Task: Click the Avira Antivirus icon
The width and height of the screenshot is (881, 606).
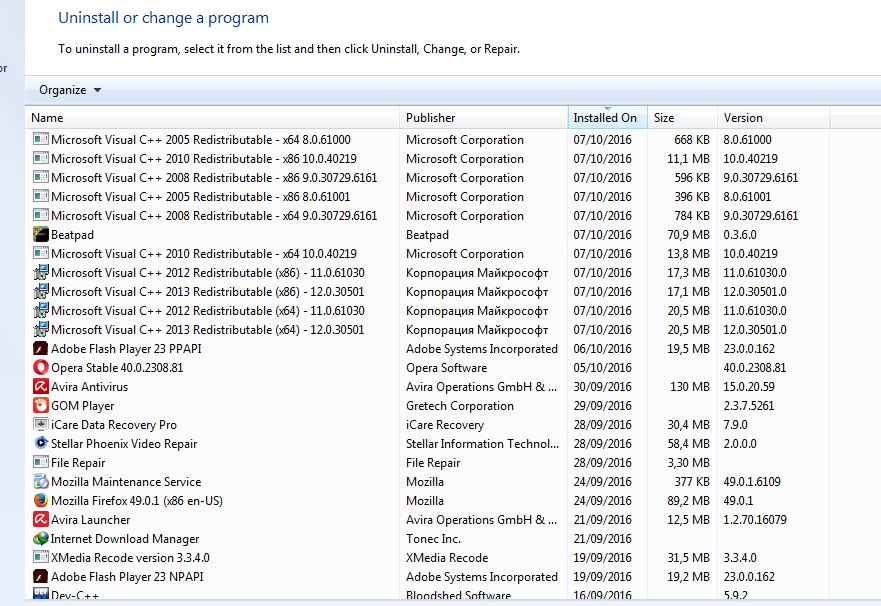Action: pos(40,386)
